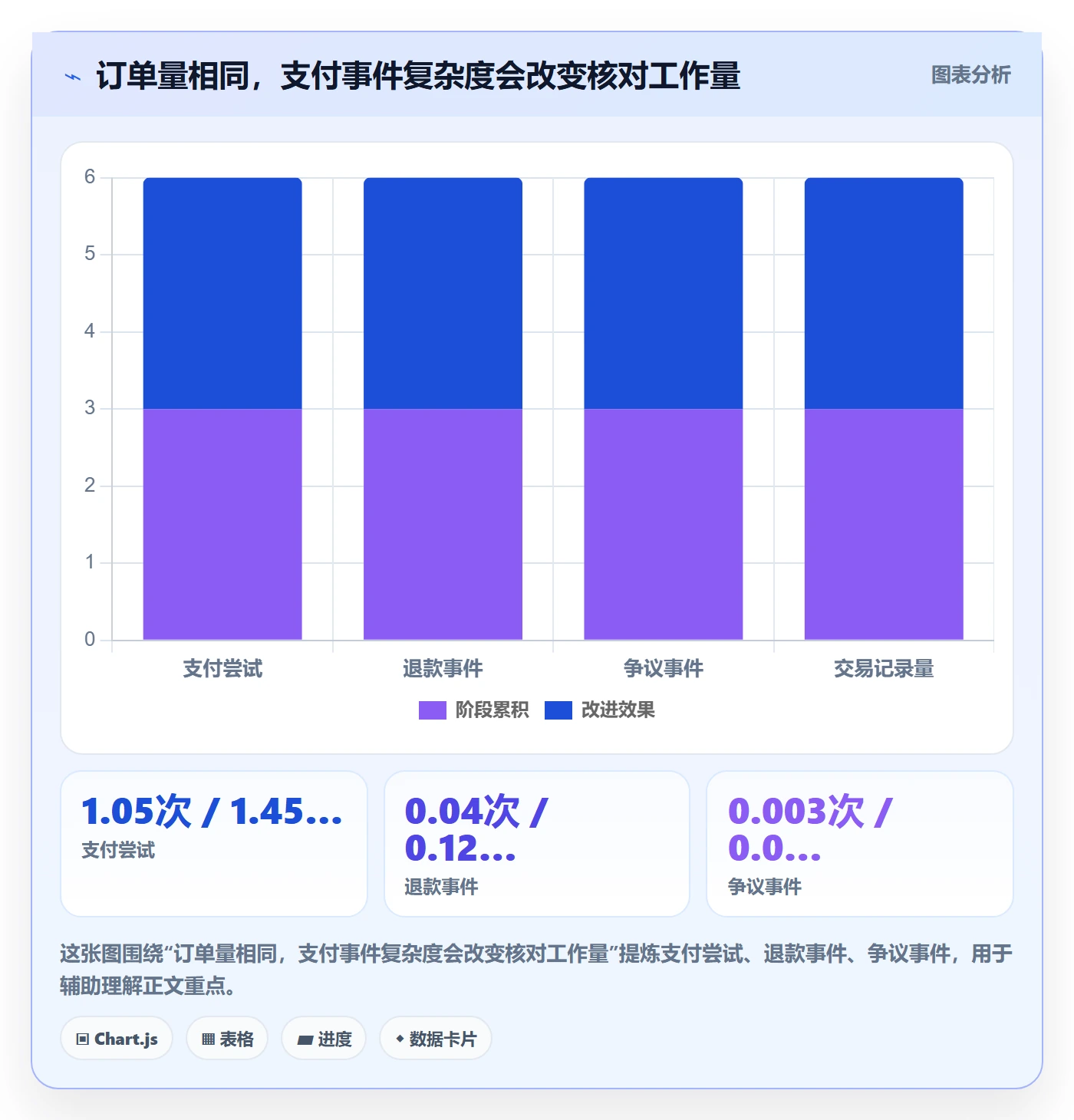
Task: Click the grid icon in 表格 chip
Action: 208,1039
